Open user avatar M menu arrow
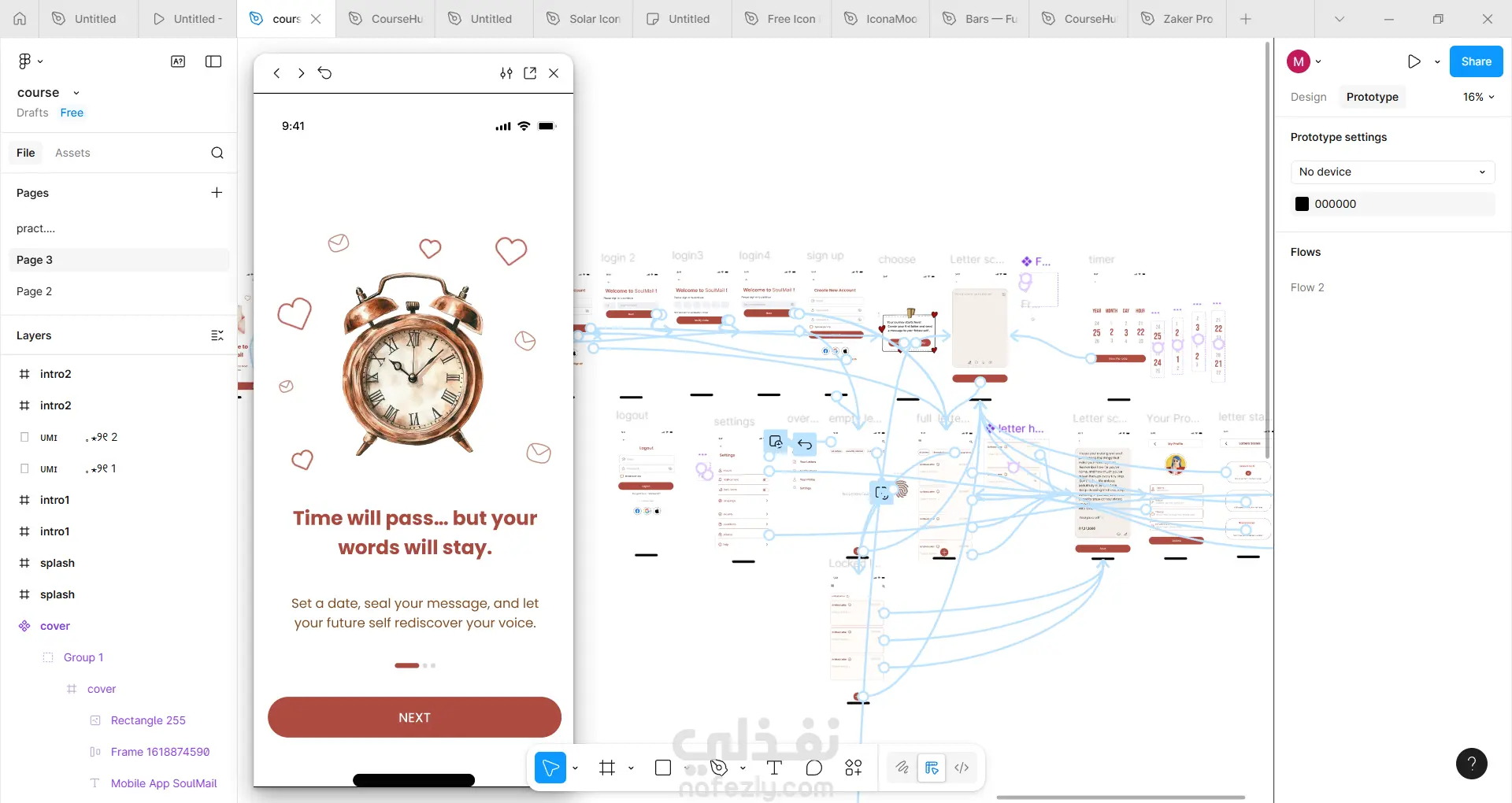Screen dimensions: 1512x803 pyautogui.click(x=1318, y=61)
